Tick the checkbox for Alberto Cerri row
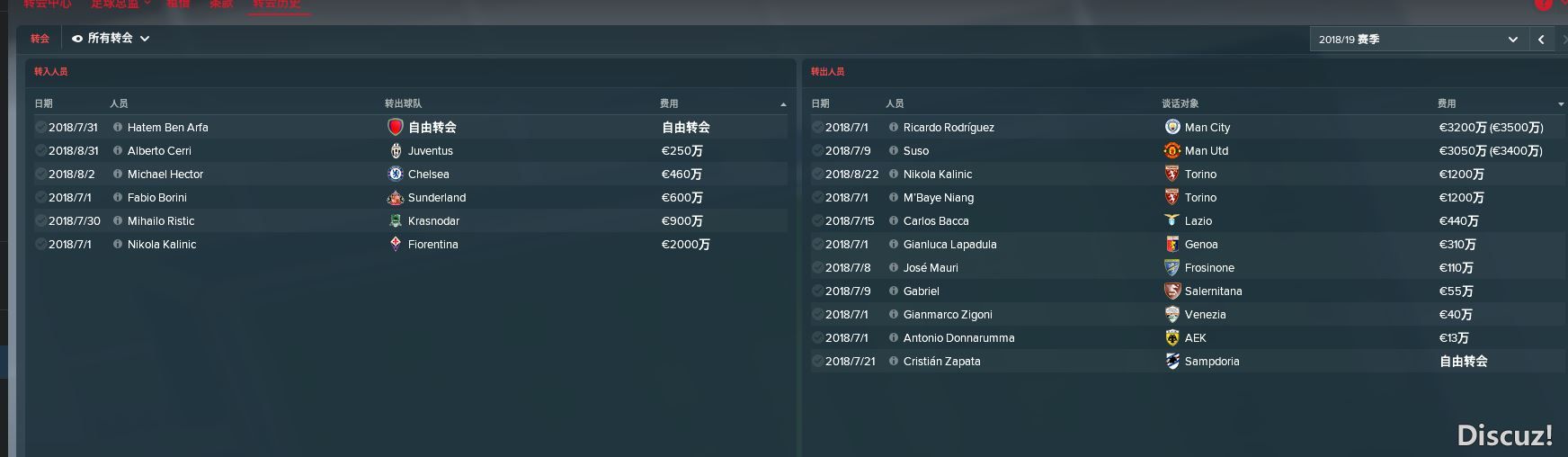The width and height of the screenshot is (1568, 457). pyautogui.click(x=41, y=150)
